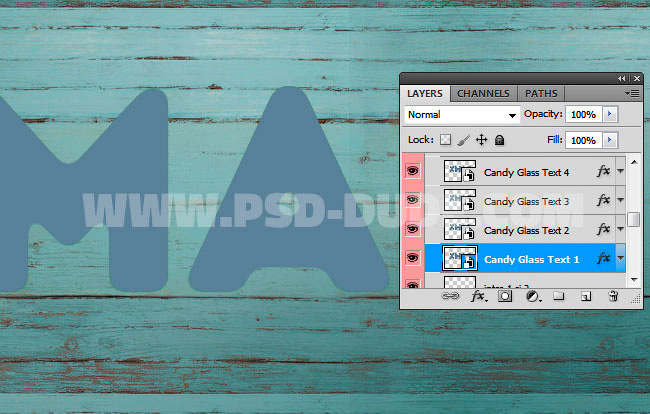
Task: Switch to the Paths tab
Action: 541,93
